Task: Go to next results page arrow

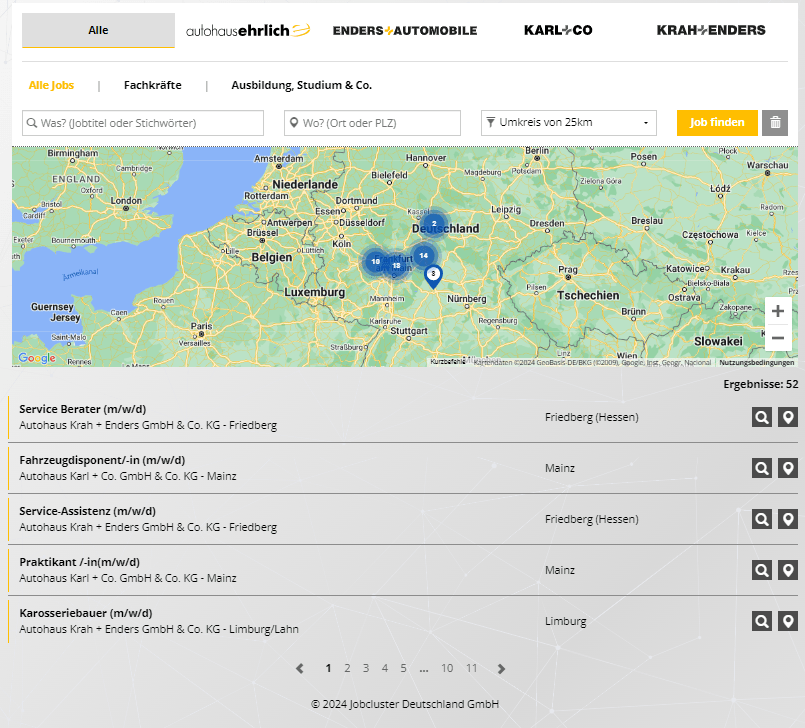Action: (x=501, y=669)
